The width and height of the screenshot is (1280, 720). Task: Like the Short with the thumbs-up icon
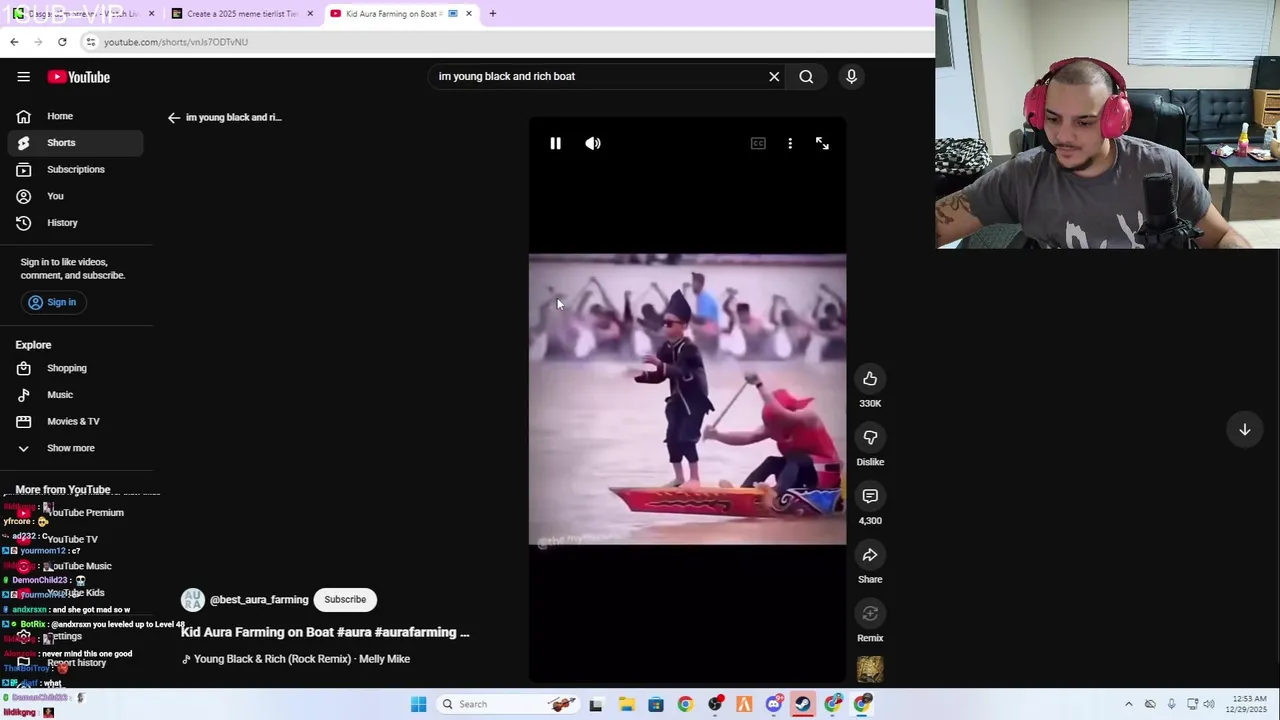tap(870, 378)
